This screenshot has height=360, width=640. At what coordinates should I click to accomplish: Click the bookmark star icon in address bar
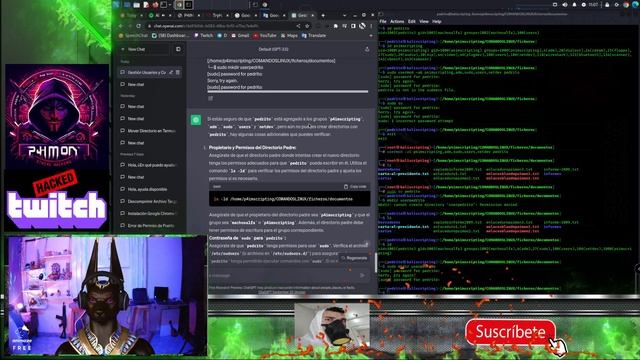point(307,26)
